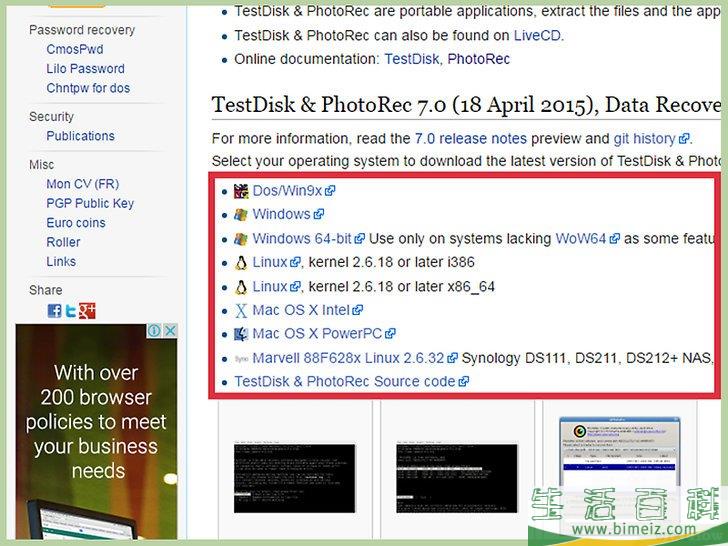Open the ad info icon
Viewport: 728px width, 546px height.
(155, 330)
